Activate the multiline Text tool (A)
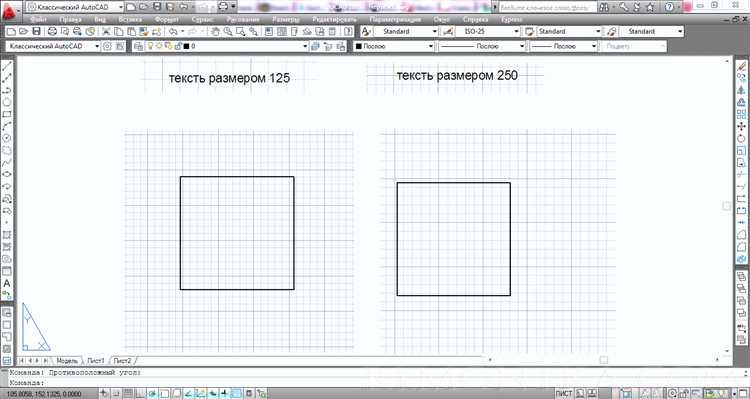Image resolution: width=750 pixels, height=399 pixels. tap(7, 283)
